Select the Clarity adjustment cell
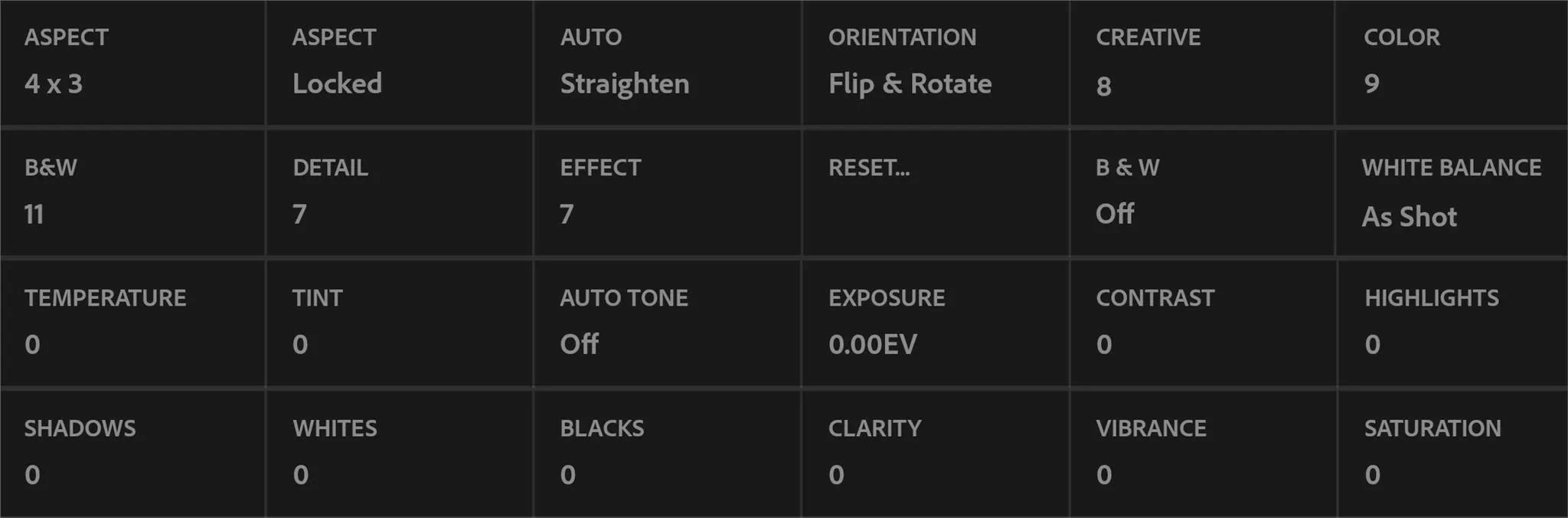The width and height of the screenshot is (1568, 518). pyautogui.click(x=936, y=454)
